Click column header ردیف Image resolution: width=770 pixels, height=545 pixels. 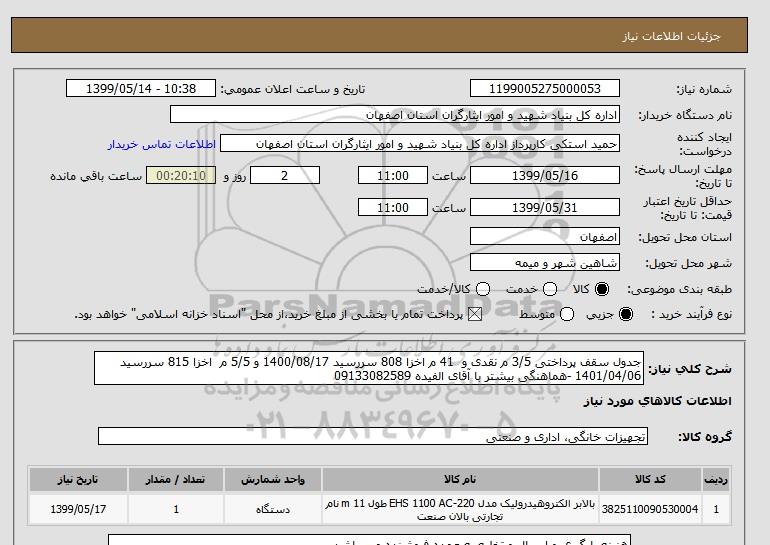point(716,480)
